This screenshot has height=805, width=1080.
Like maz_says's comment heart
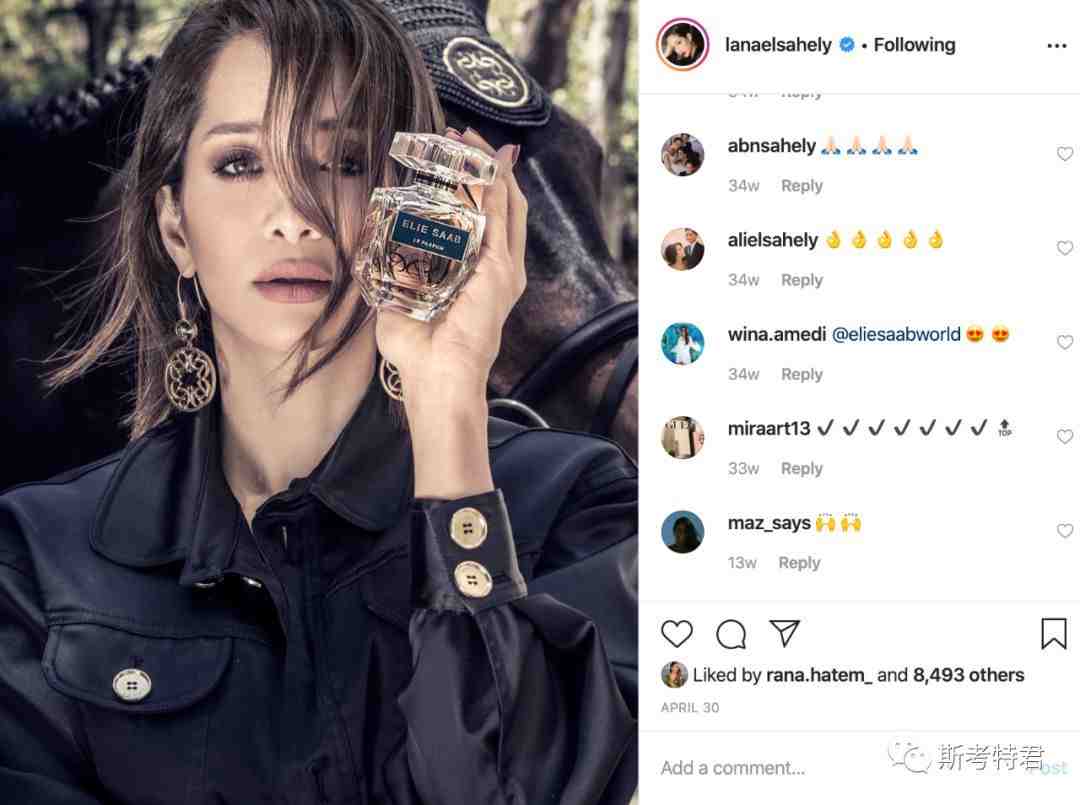pyautogui.click(x=1065, y=530)
